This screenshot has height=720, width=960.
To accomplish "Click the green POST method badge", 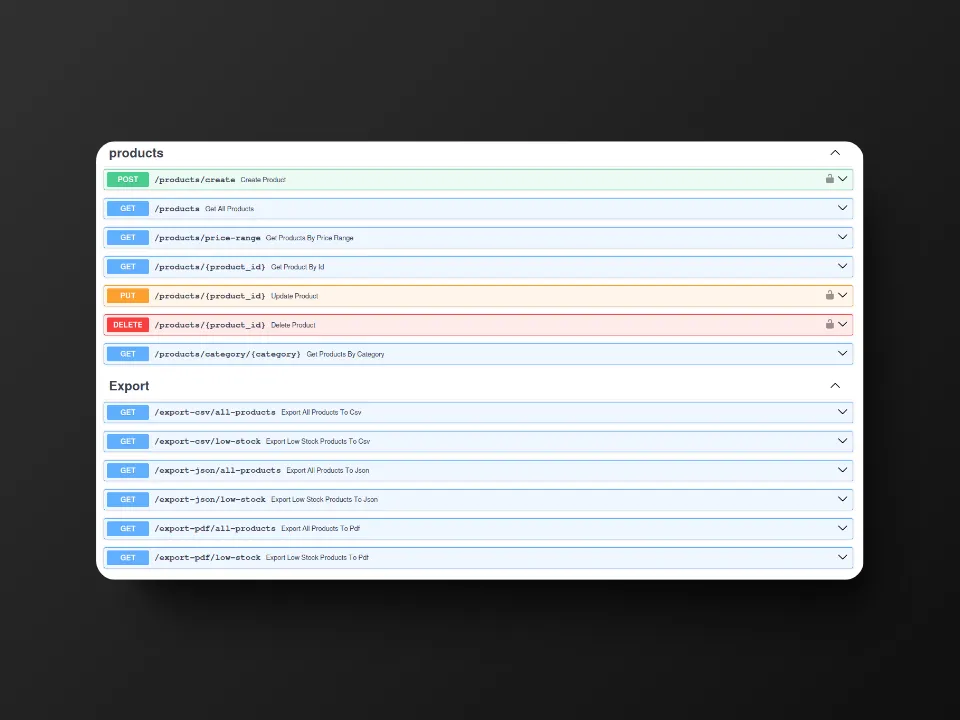I will click(x=128, y=180).
